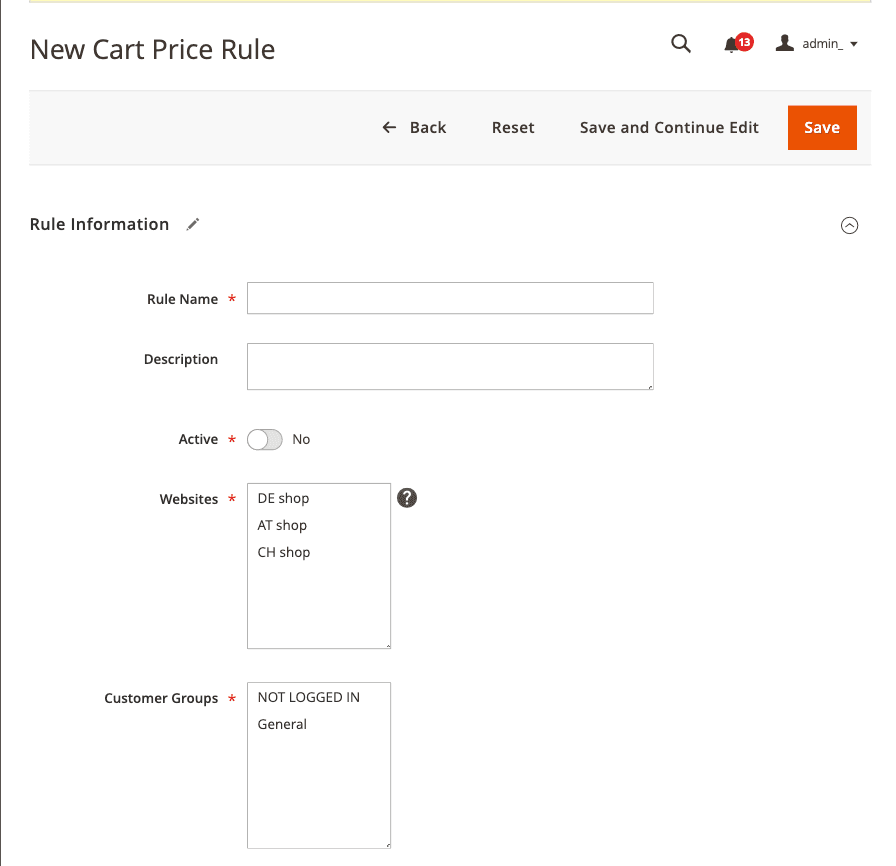Click the Rule Information section heading
The image size is (896, 866).
(100, 225)
